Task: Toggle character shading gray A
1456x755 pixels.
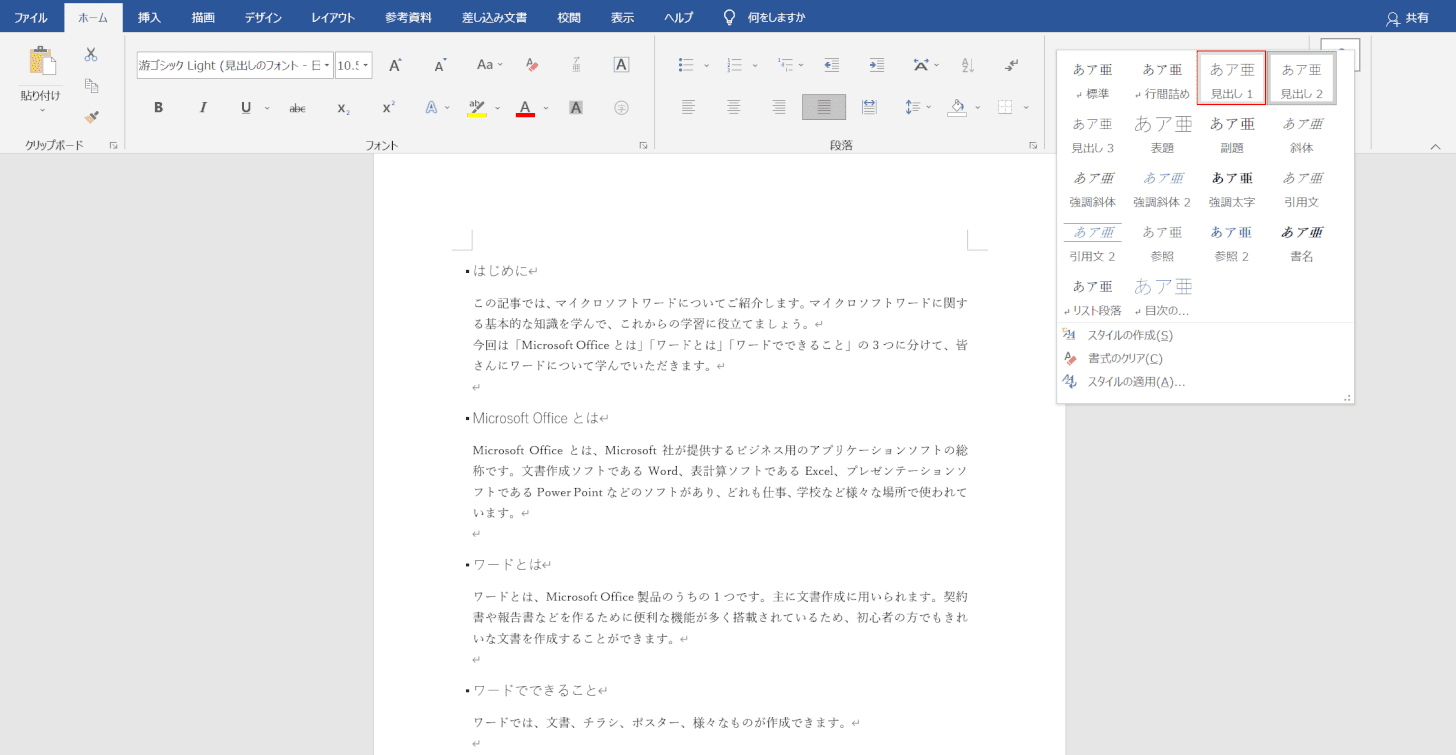Action: 576,107
